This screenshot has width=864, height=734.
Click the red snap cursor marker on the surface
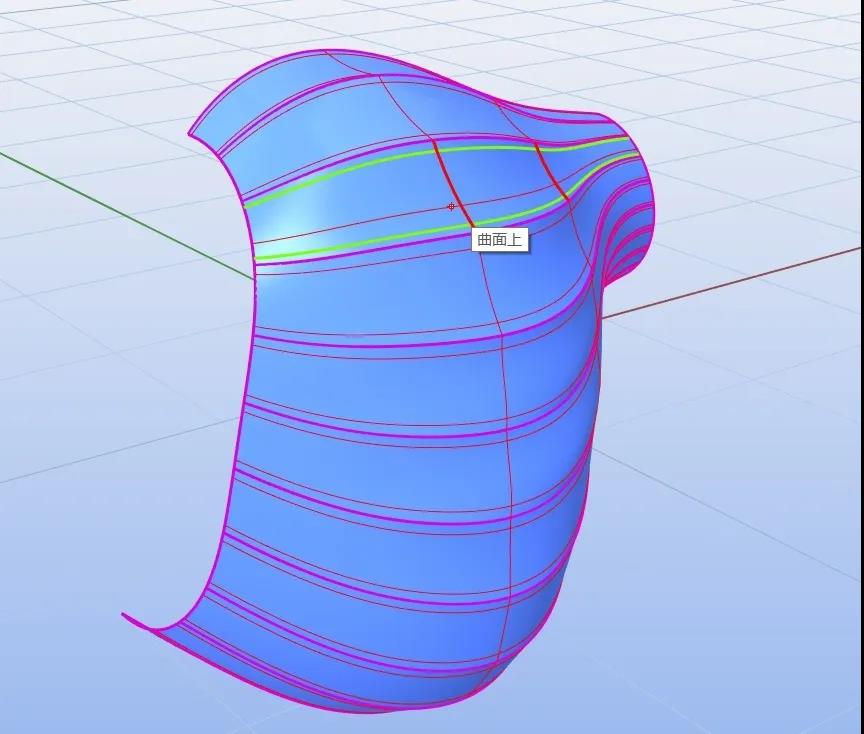click(451, 207)
